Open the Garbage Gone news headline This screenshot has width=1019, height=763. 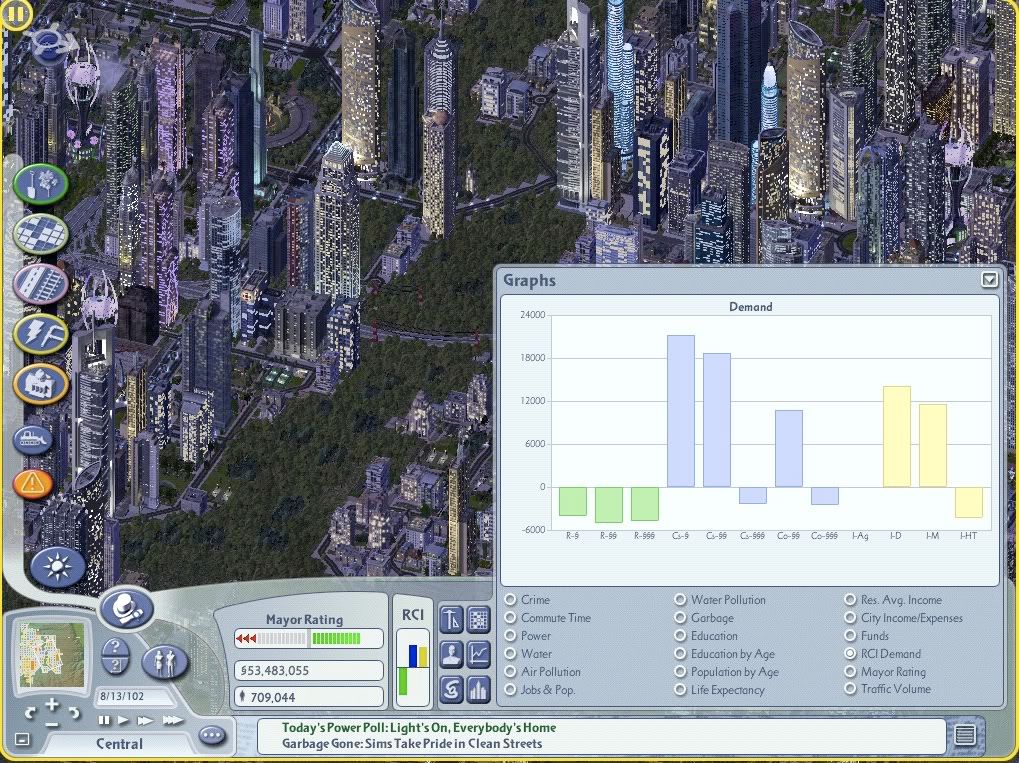click(412, 744)
